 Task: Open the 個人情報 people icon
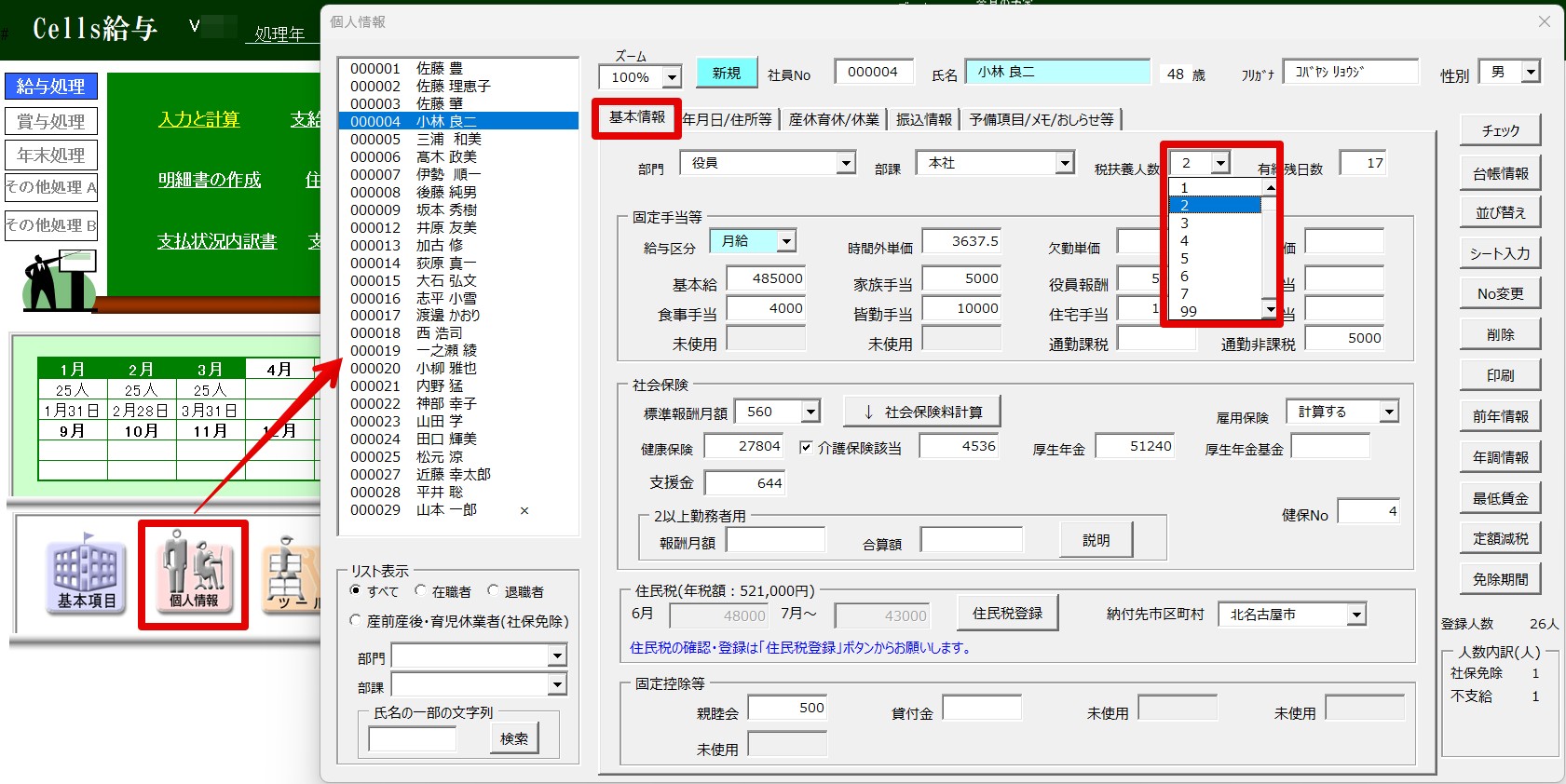[194, 574]
